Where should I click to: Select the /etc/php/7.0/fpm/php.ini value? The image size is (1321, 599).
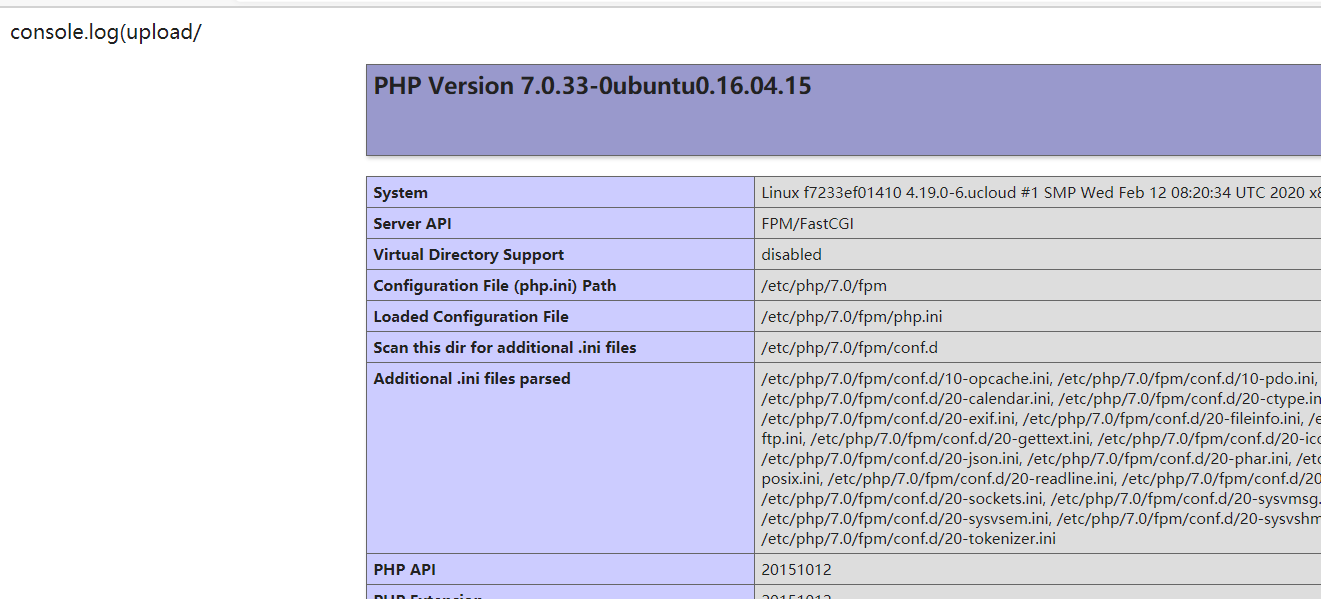tap(852, 317)
